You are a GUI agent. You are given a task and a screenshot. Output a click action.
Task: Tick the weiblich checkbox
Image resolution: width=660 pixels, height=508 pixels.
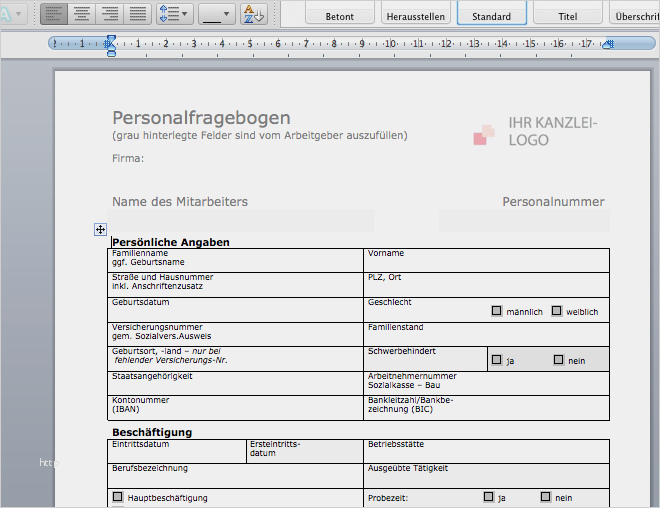[x=557, y=311]
